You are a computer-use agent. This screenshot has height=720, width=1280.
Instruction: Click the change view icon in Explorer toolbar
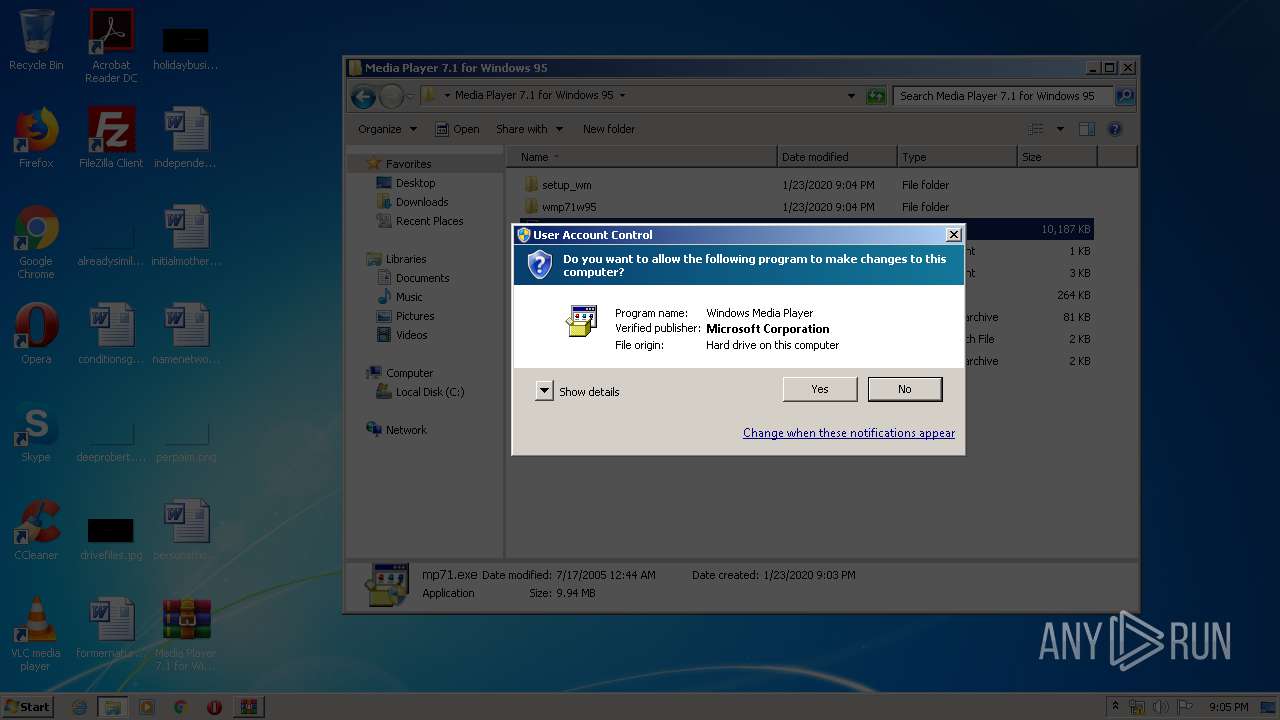coord(1036,129)
